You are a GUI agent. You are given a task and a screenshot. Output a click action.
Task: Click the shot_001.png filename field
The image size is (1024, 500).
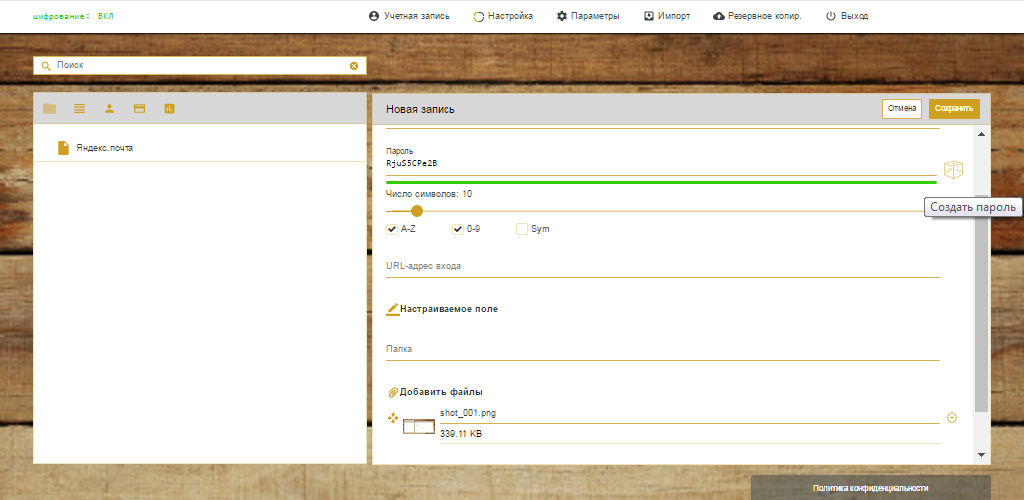690,413
